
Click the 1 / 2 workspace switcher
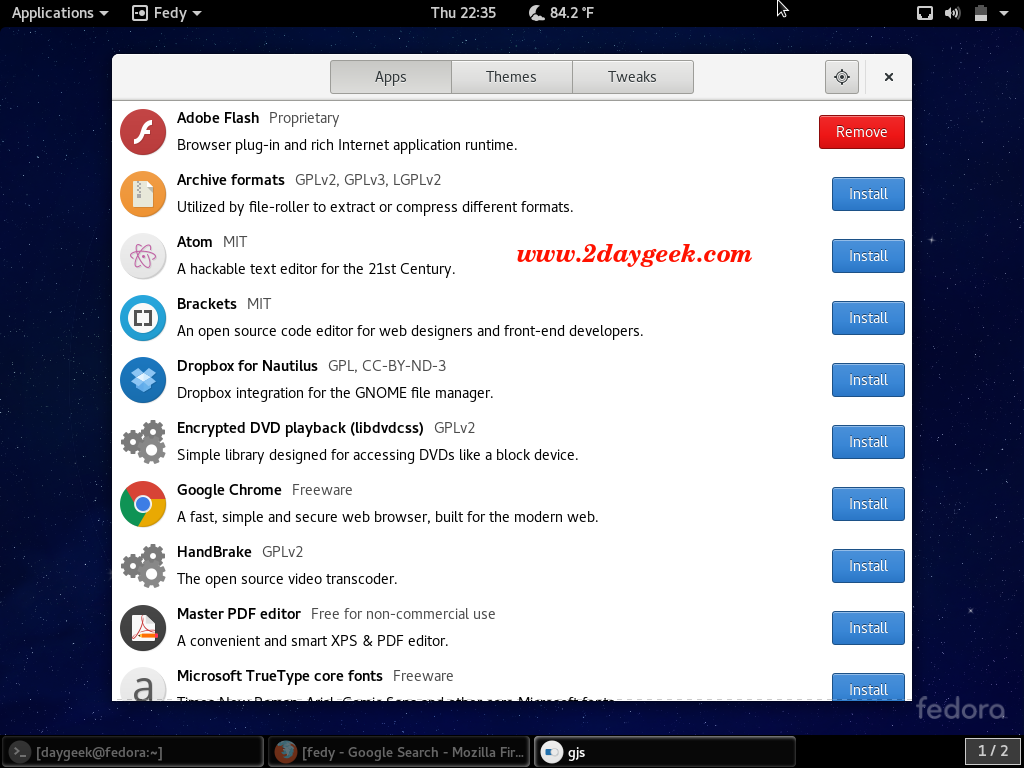click(993, 751)
